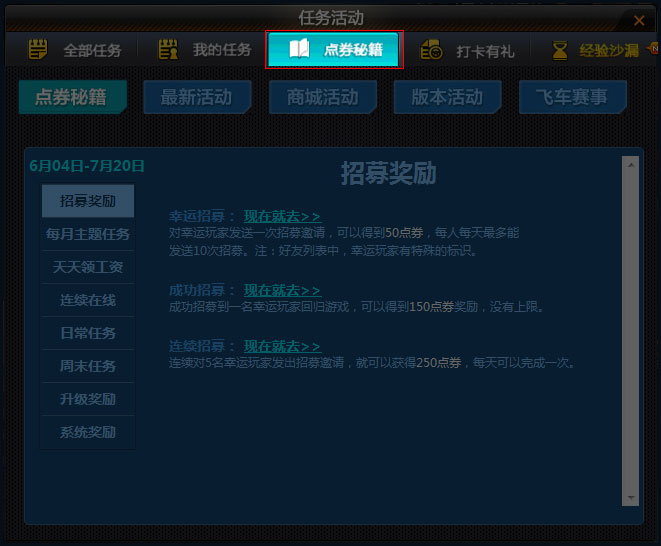Click the 任务活动 window title
661x546 pixels.
[331, 18]
